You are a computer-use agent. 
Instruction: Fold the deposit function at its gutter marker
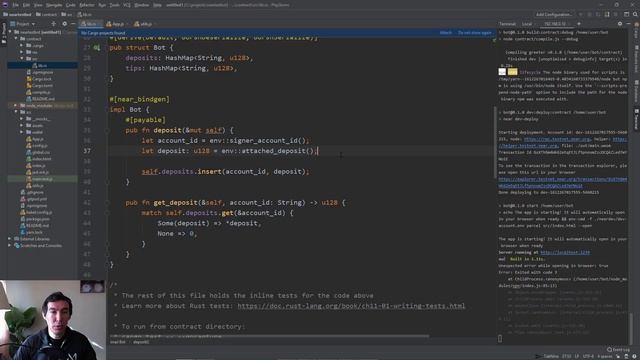click(107, 131)
